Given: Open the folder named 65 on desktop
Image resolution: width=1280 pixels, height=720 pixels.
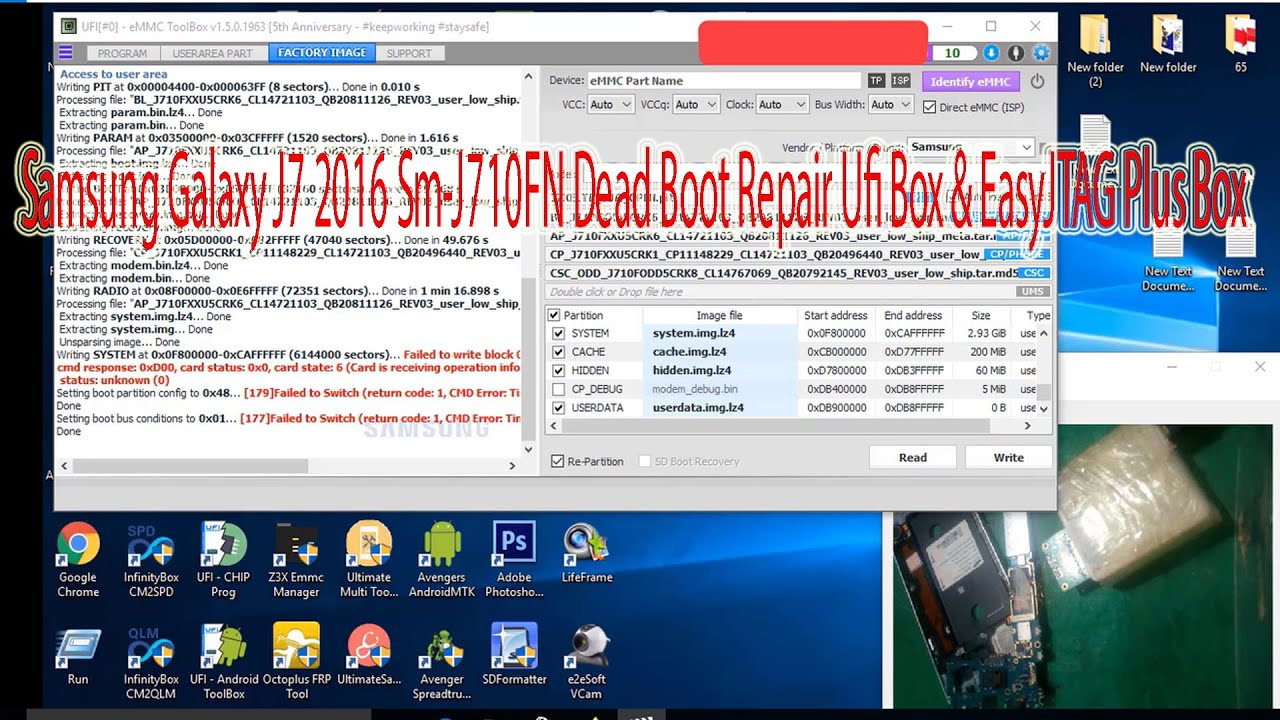Looking at the screenshot, I should [x=1241, y=45].
